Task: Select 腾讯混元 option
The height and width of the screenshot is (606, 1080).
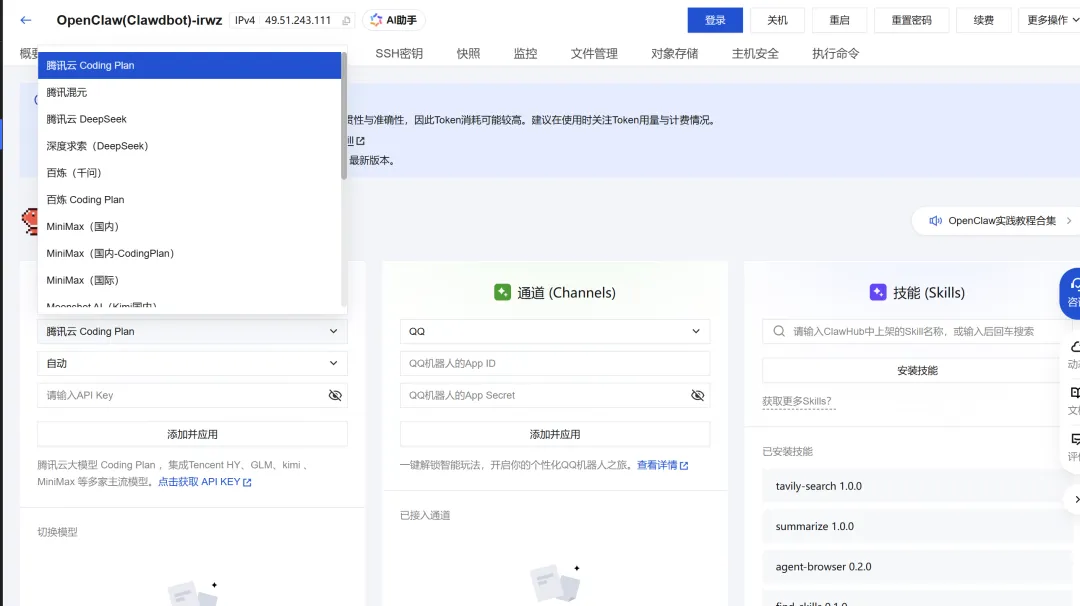Action: 189,92
